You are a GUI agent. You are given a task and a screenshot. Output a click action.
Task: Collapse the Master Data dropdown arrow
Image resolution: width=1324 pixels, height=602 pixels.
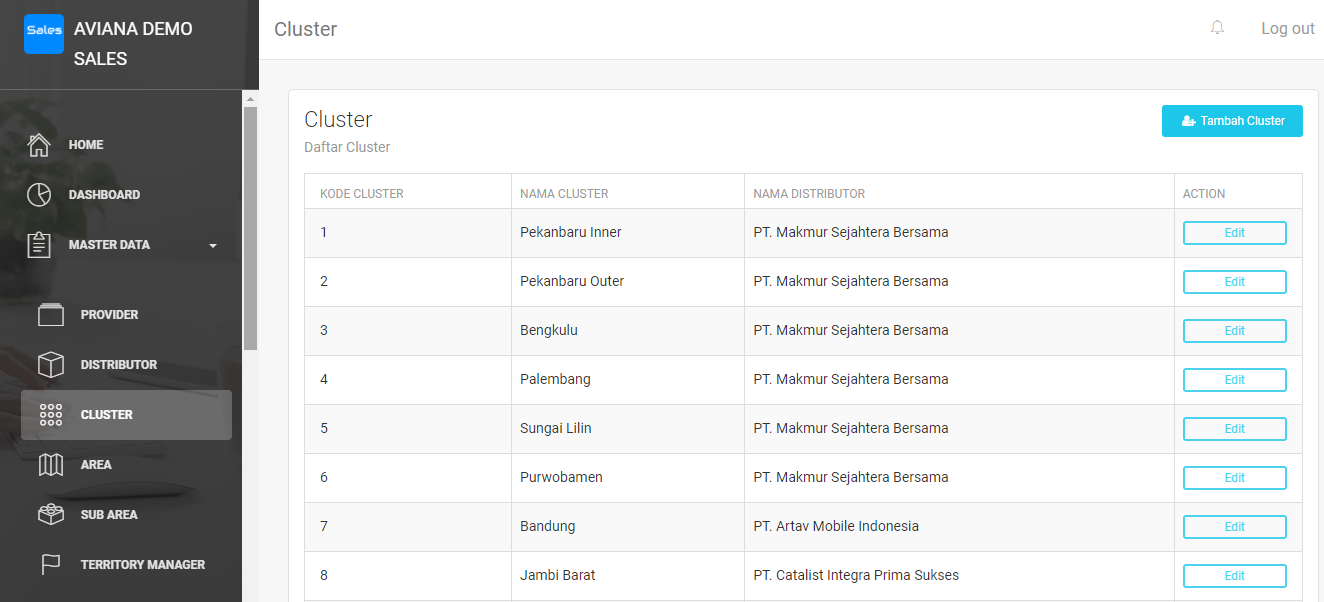(213, 246)
